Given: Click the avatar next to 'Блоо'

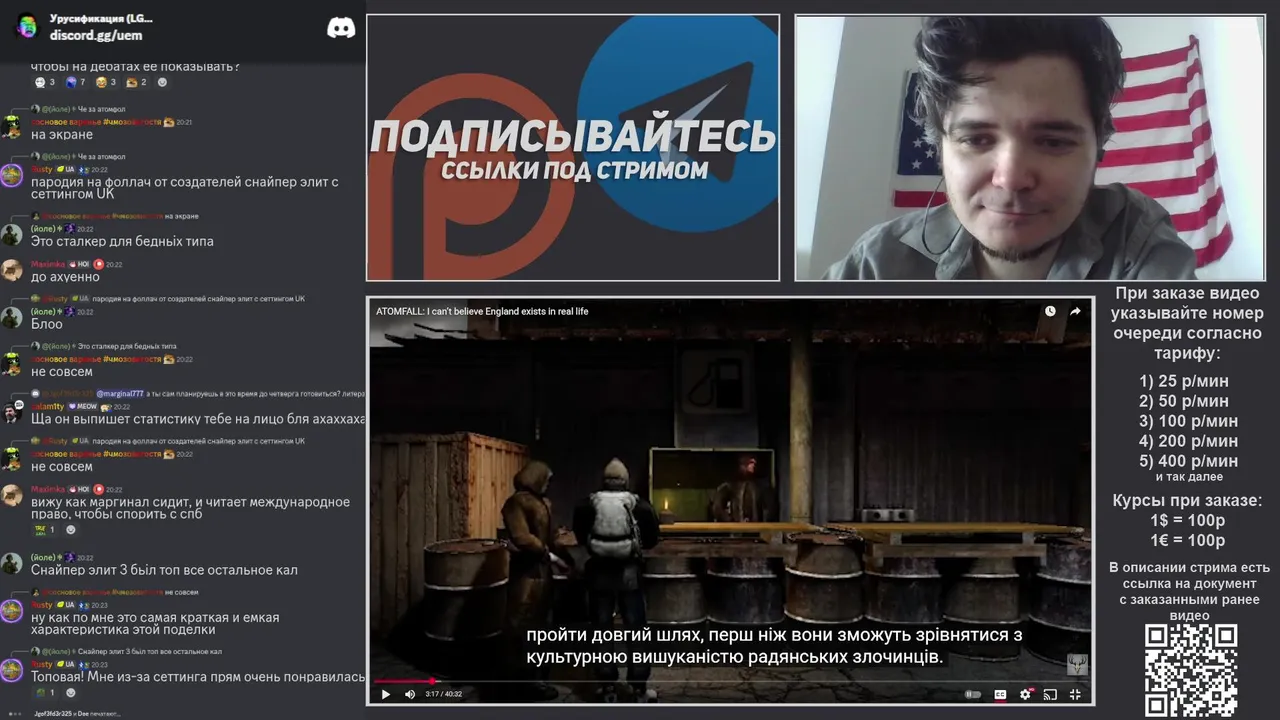Looking at the screenshot, I should pos(11,318).
